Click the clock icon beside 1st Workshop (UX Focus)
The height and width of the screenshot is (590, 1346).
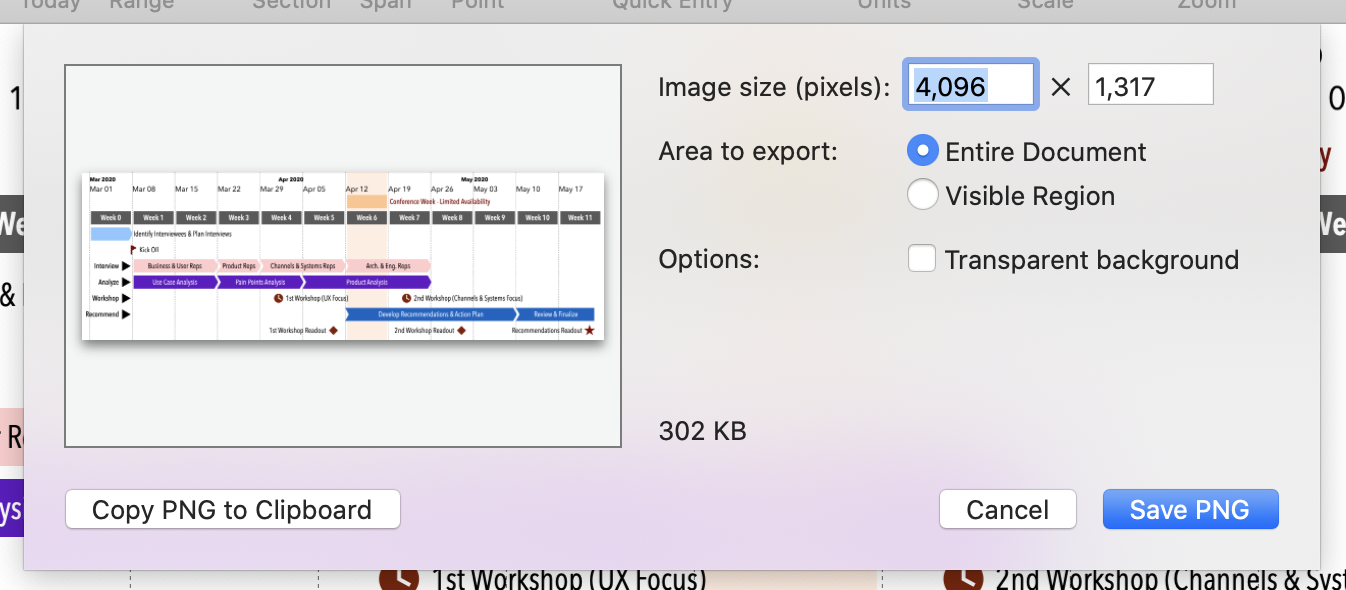pyautogui.click(x=399, y=579)
